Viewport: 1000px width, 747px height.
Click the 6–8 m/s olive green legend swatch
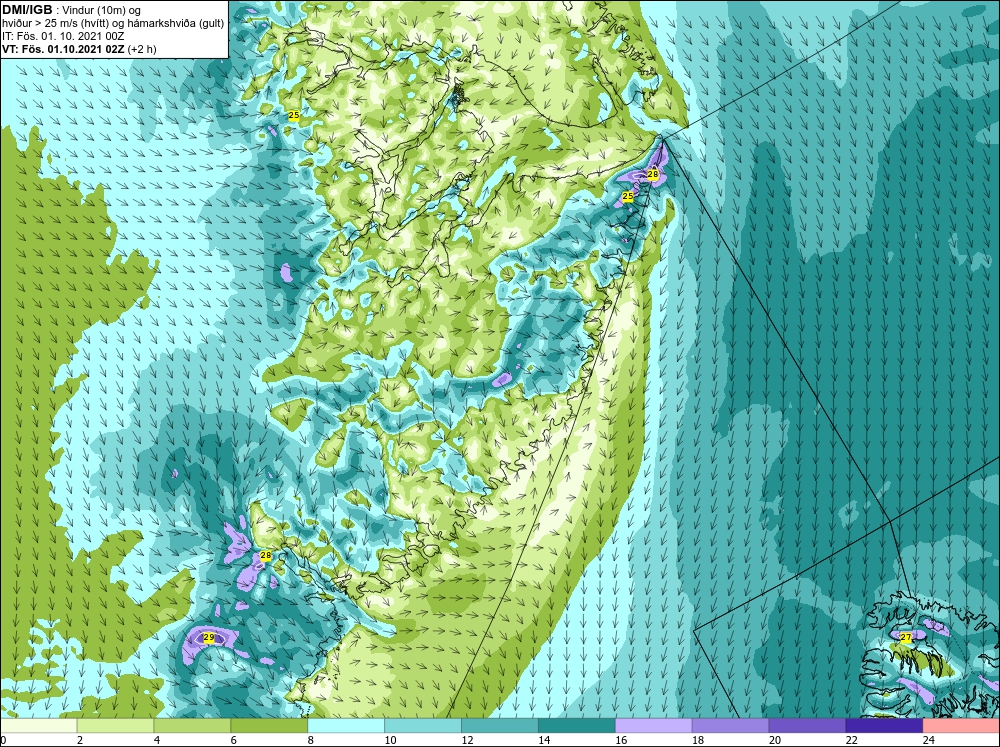[x=269, y=726]
